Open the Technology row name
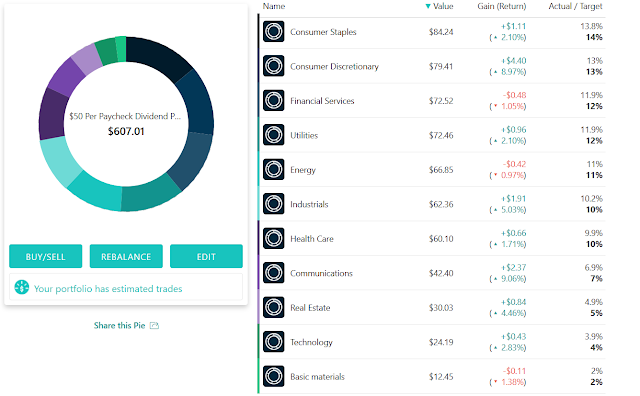Screen dimensions: 640x396 point(311,342)
